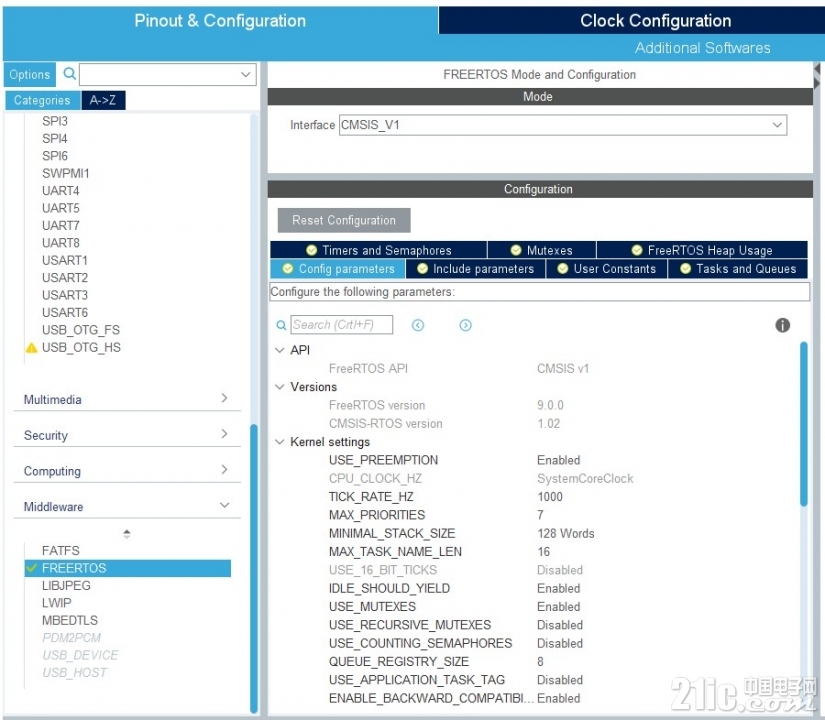Select FREERTOS in the Middleware list
This screenshot has height=720, width=825.
[128, 568]
